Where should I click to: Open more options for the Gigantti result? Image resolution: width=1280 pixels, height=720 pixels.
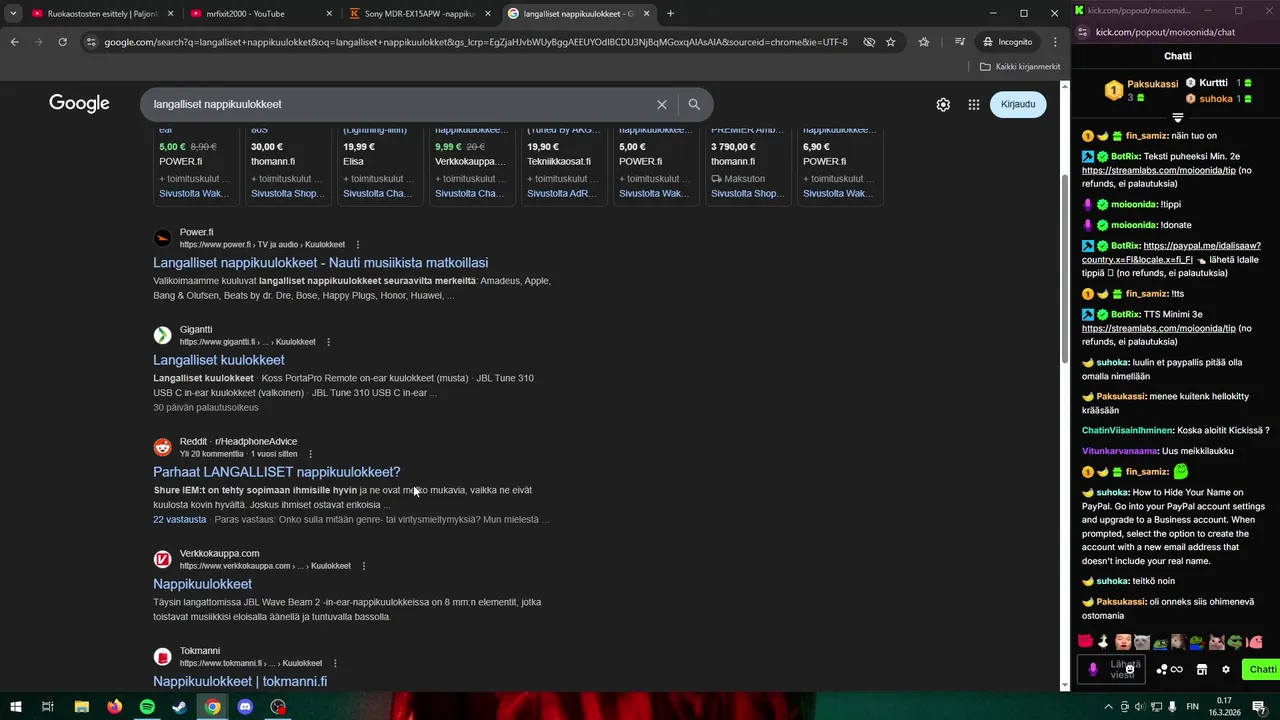point(328,342)
